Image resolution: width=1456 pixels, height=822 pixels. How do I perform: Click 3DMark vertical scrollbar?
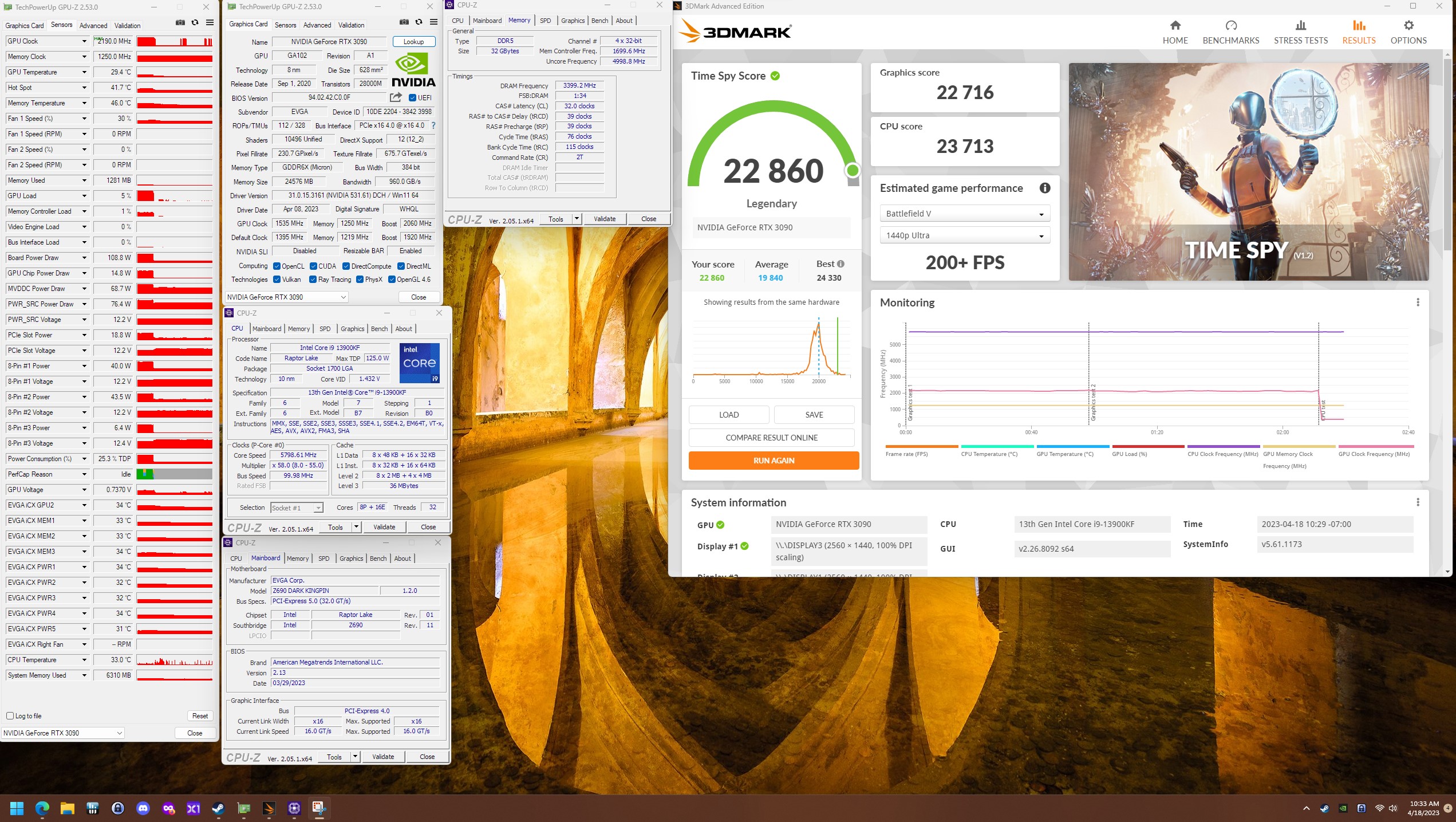click(1447, 155)
